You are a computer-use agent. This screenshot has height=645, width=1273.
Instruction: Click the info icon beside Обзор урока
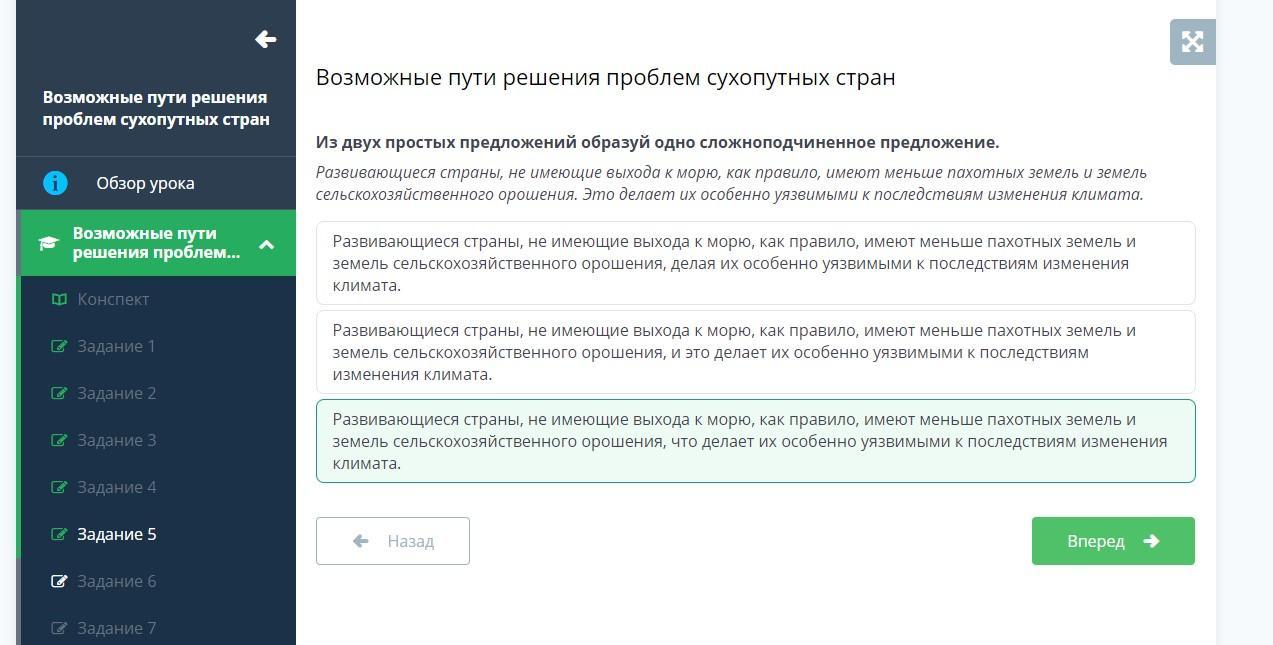point(55,183)
